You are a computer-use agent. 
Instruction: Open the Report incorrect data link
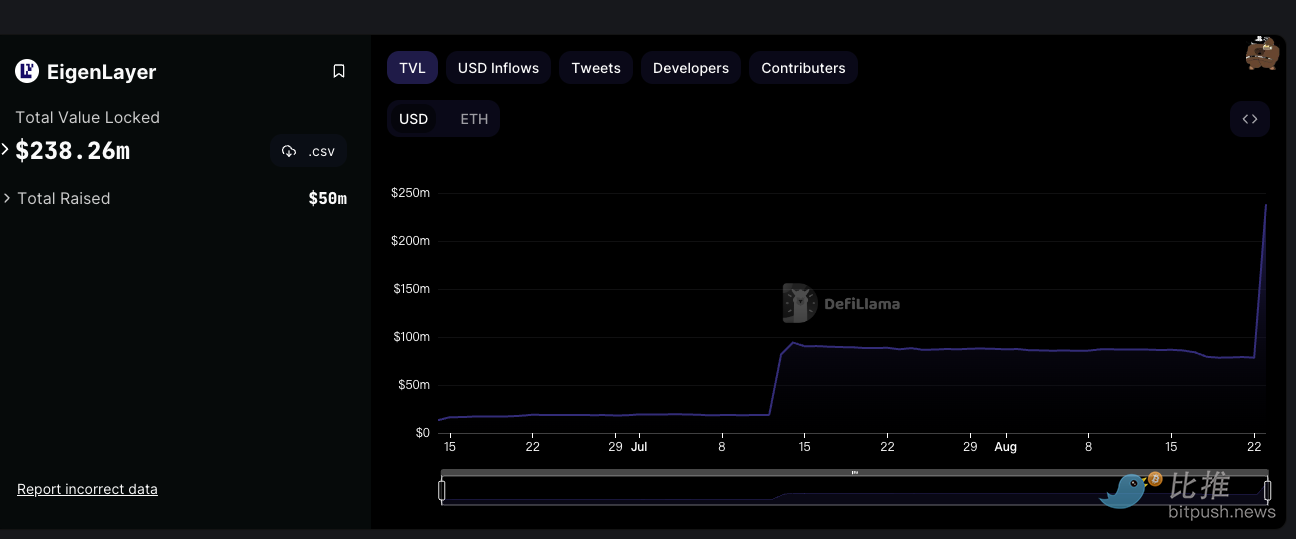[x=87, y=489]
